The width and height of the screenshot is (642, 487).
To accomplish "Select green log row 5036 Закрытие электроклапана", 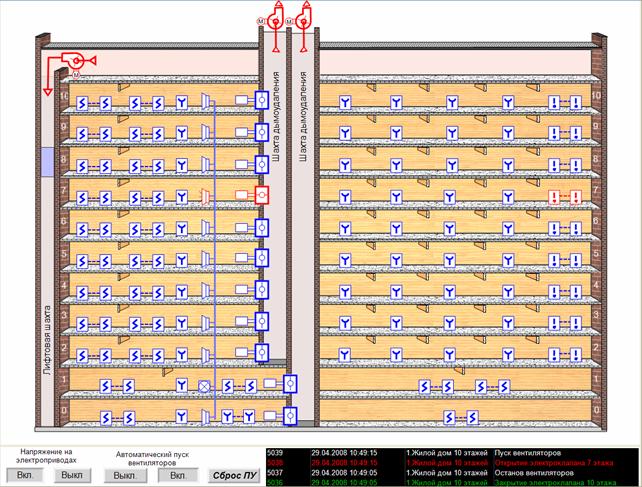I will (452, 482).
